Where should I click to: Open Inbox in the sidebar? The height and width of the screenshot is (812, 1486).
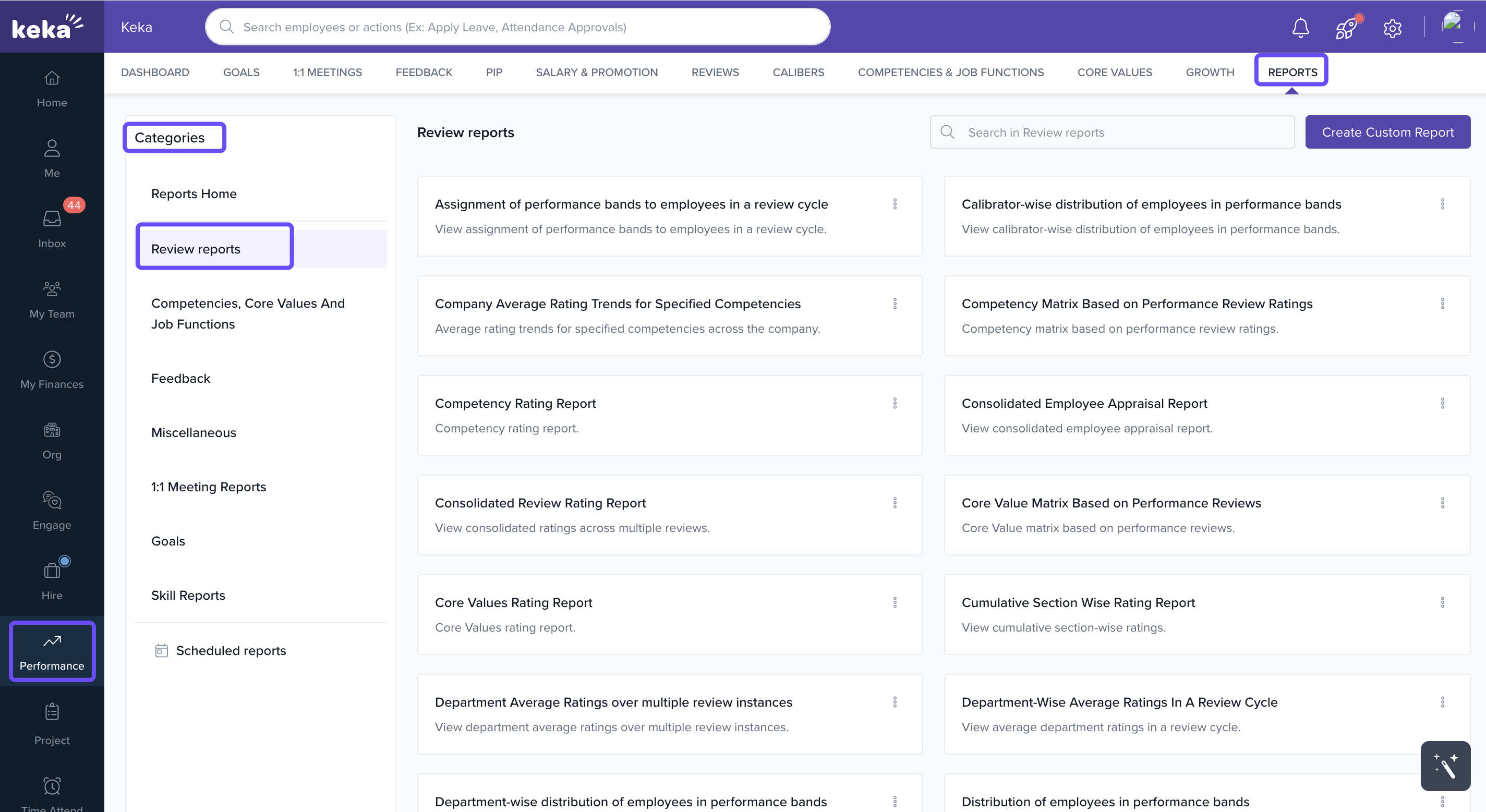(x=52, y=228)
